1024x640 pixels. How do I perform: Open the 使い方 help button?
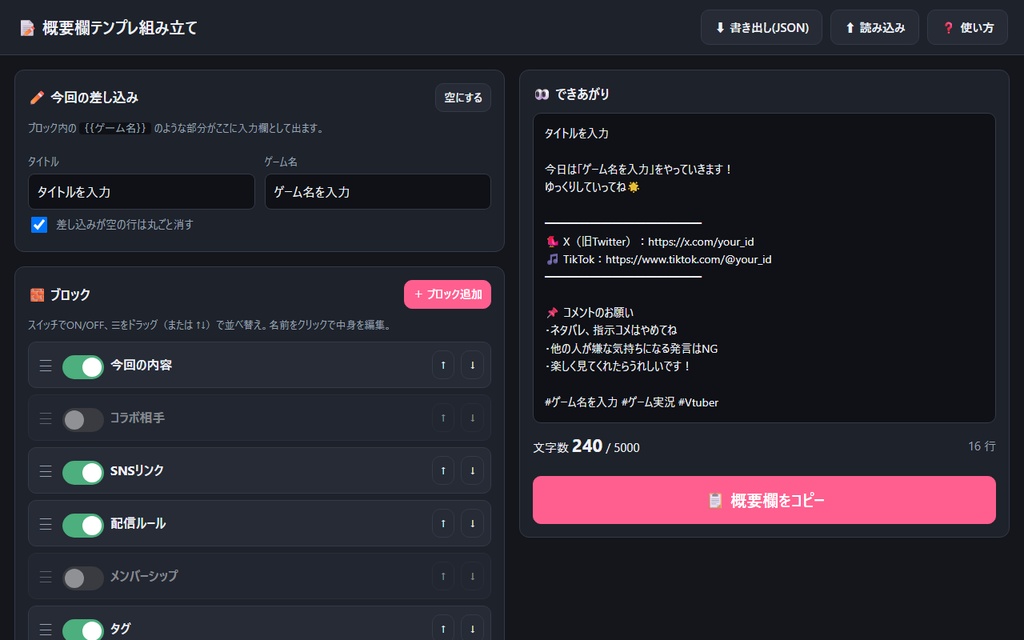(967, 27)
